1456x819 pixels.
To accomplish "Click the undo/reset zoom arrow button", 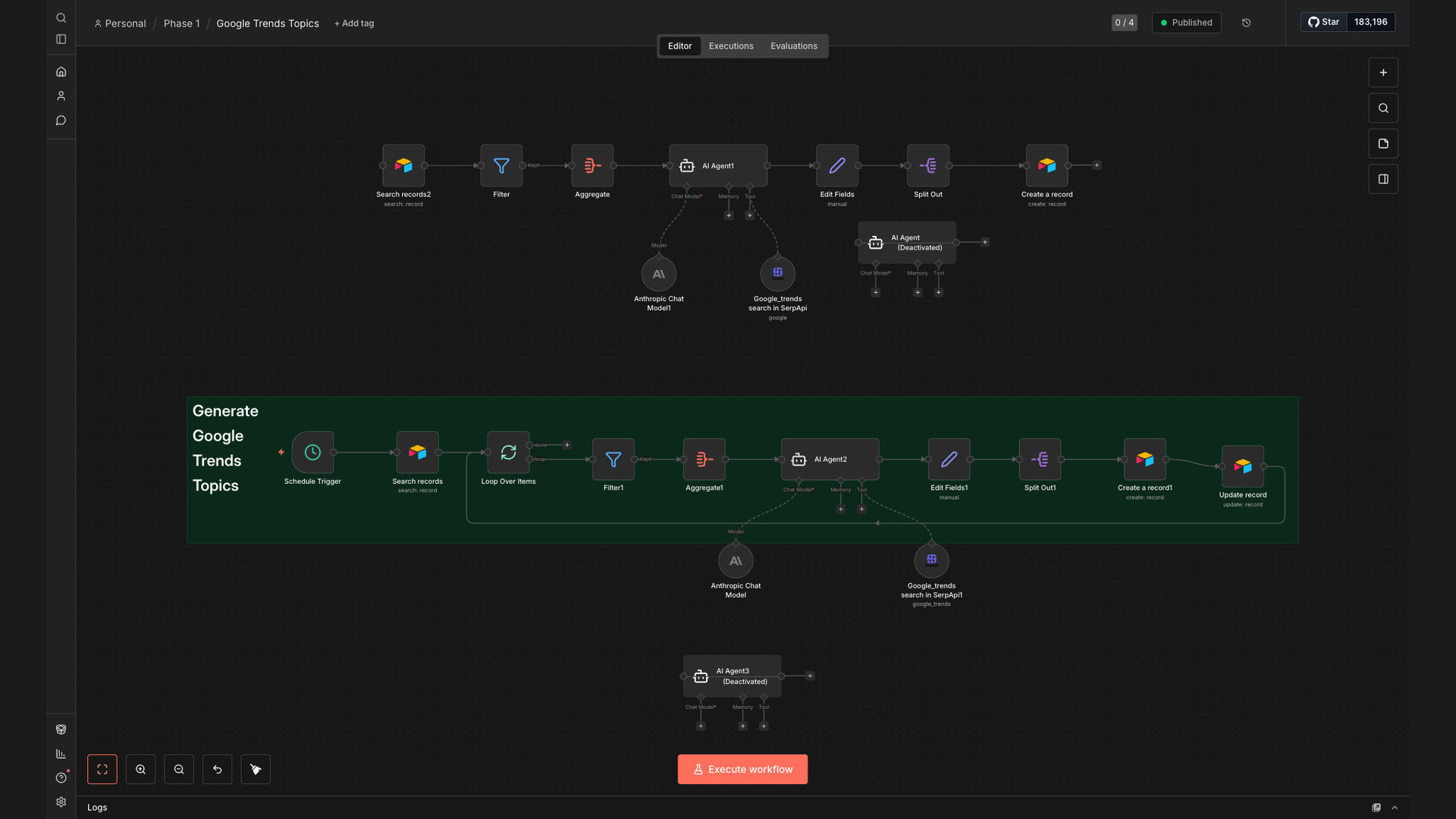I will pyautogui.click(x=218, y=770).
